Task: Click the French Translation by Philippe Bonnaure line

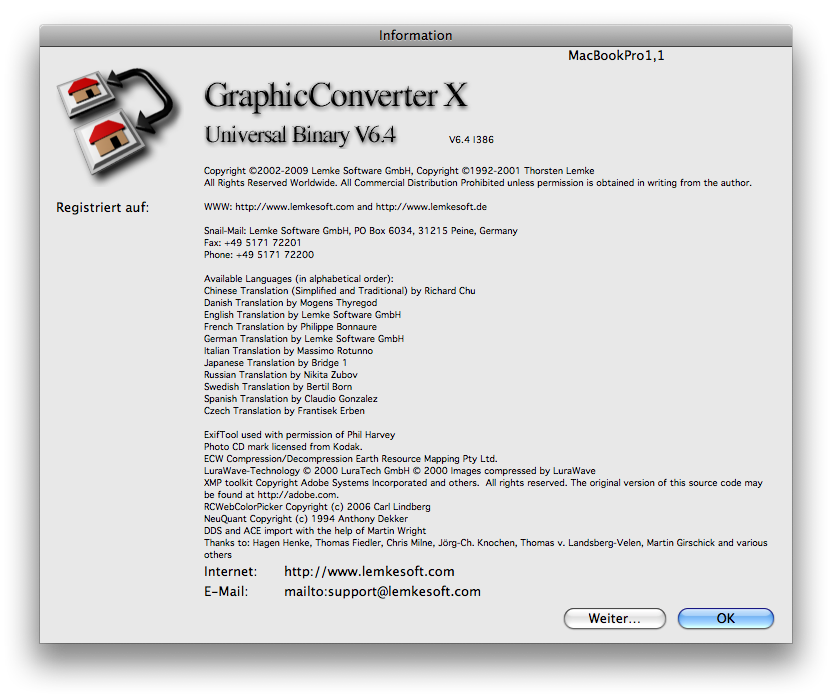Action: click(x=290, y=327)
